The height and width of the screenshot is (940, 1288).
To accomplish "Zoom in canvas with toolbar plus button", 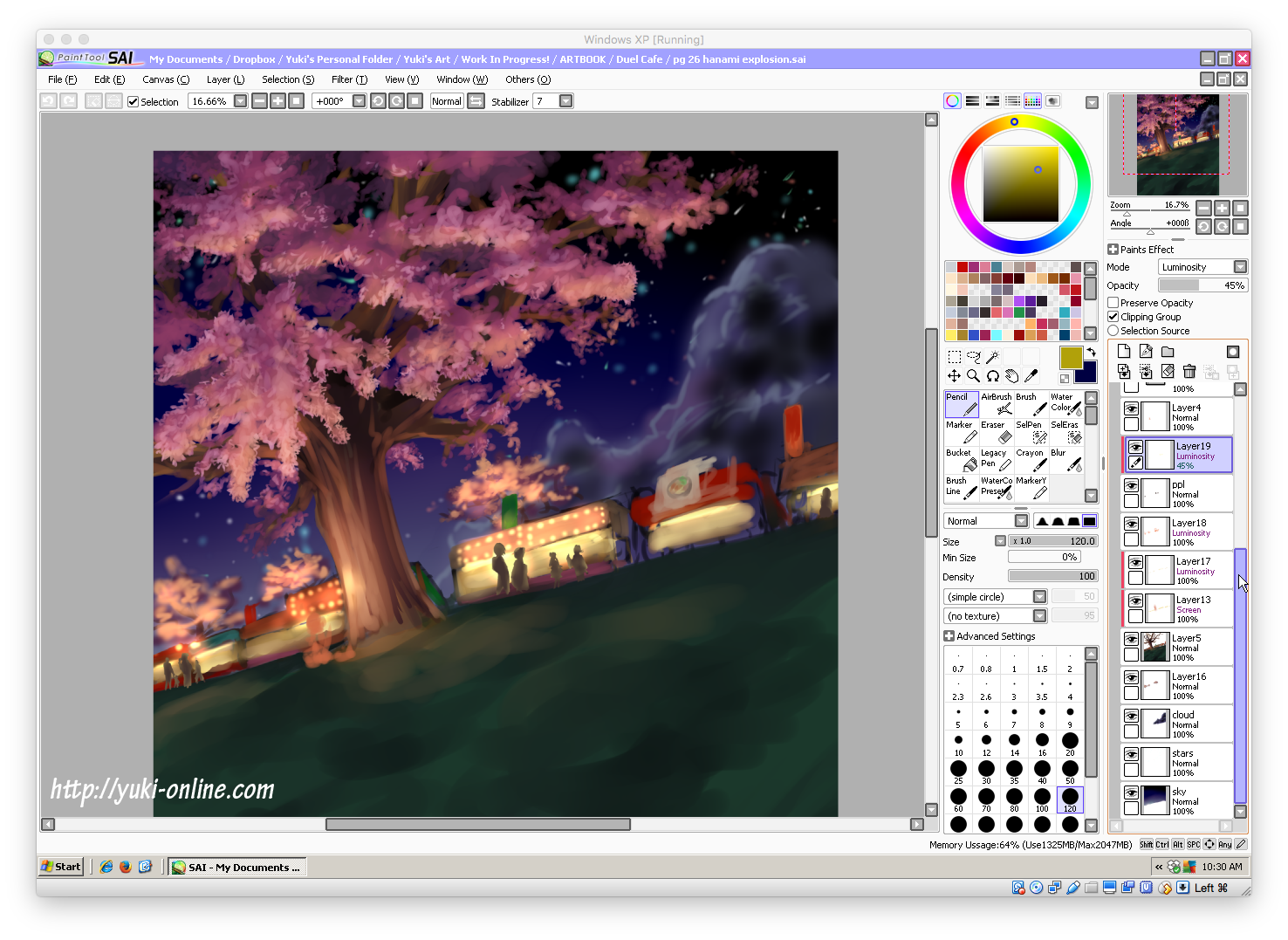I will click(x=277, y=101).
